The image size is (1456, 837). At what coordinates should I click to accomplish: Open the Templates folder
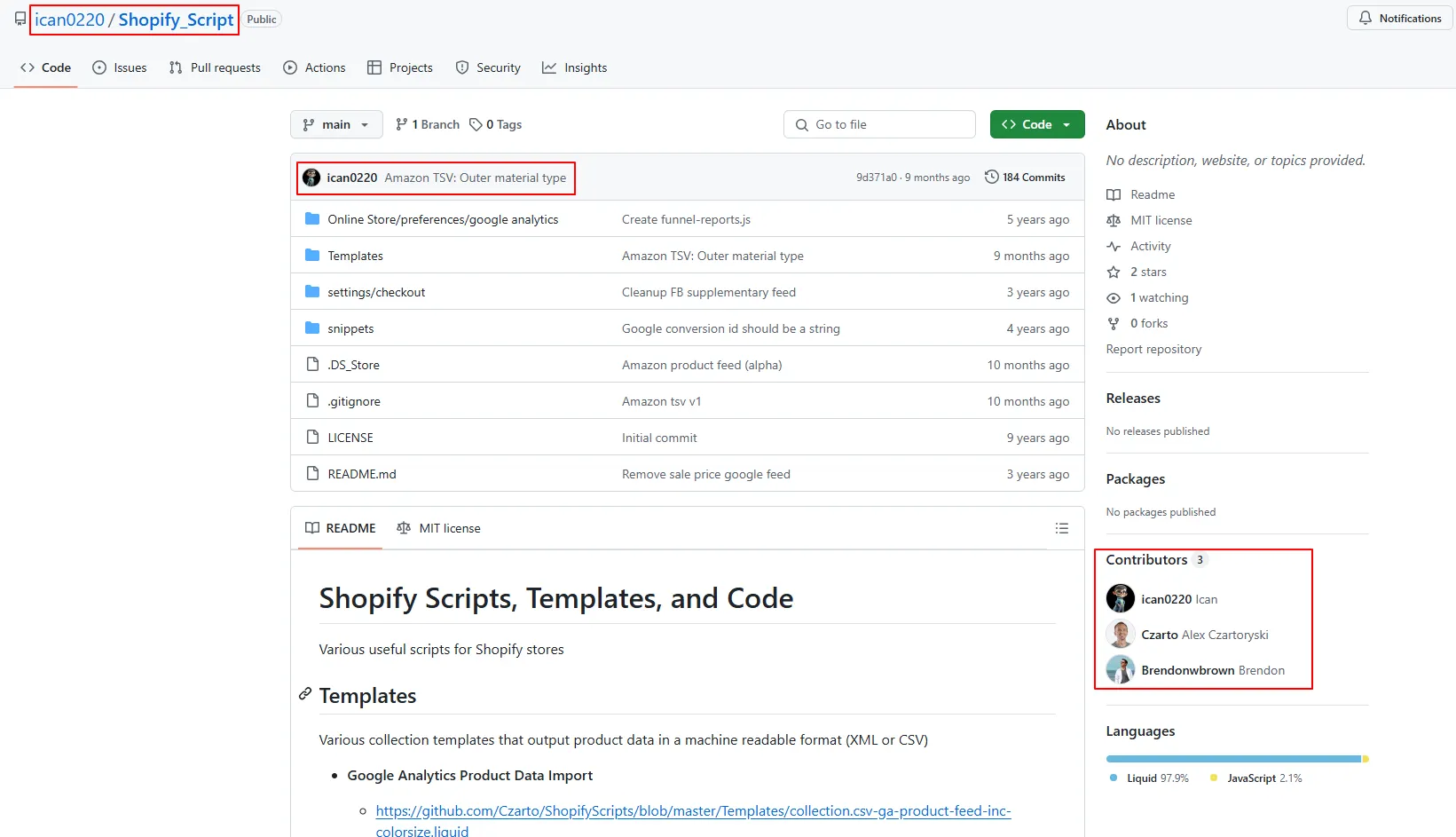[355, 256]
